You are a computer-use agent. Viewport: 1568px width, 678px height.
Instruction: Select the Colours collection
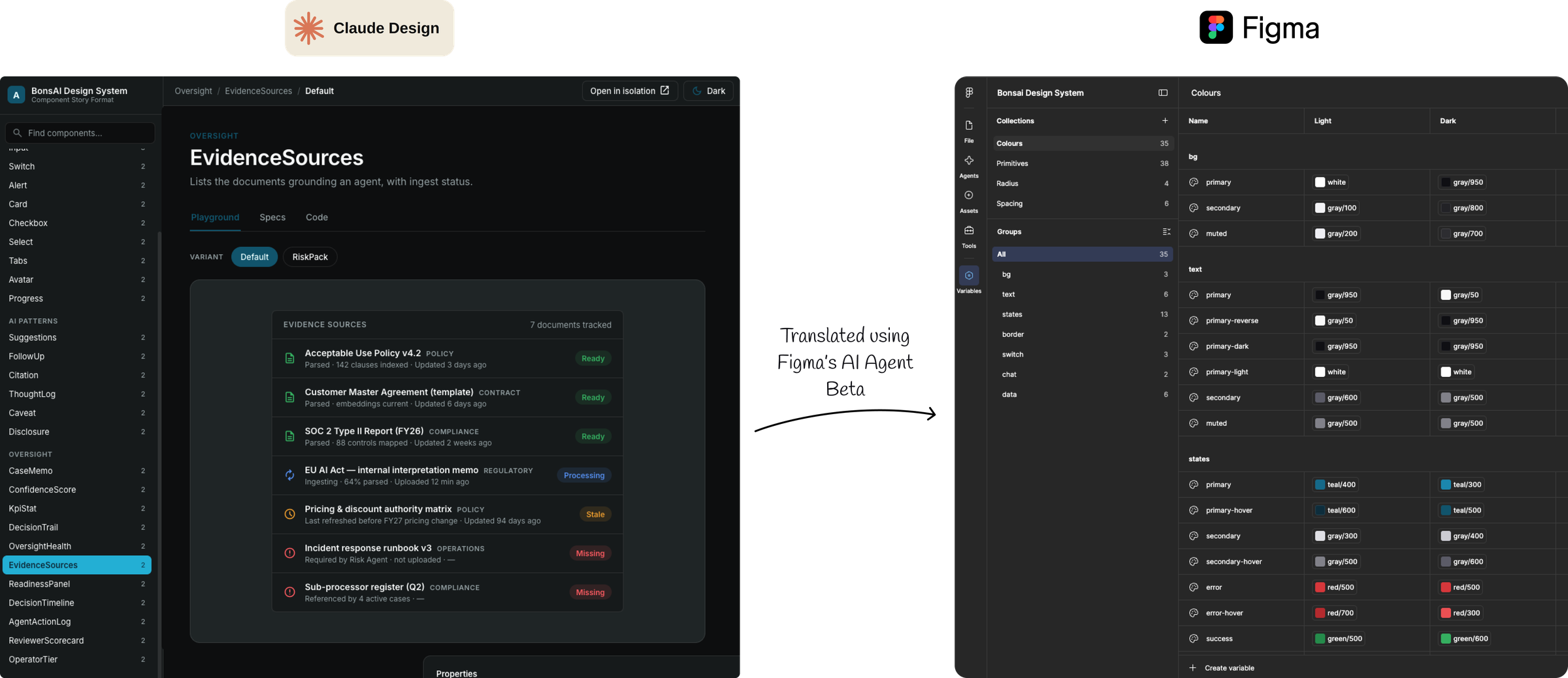tap(1083, 143)
